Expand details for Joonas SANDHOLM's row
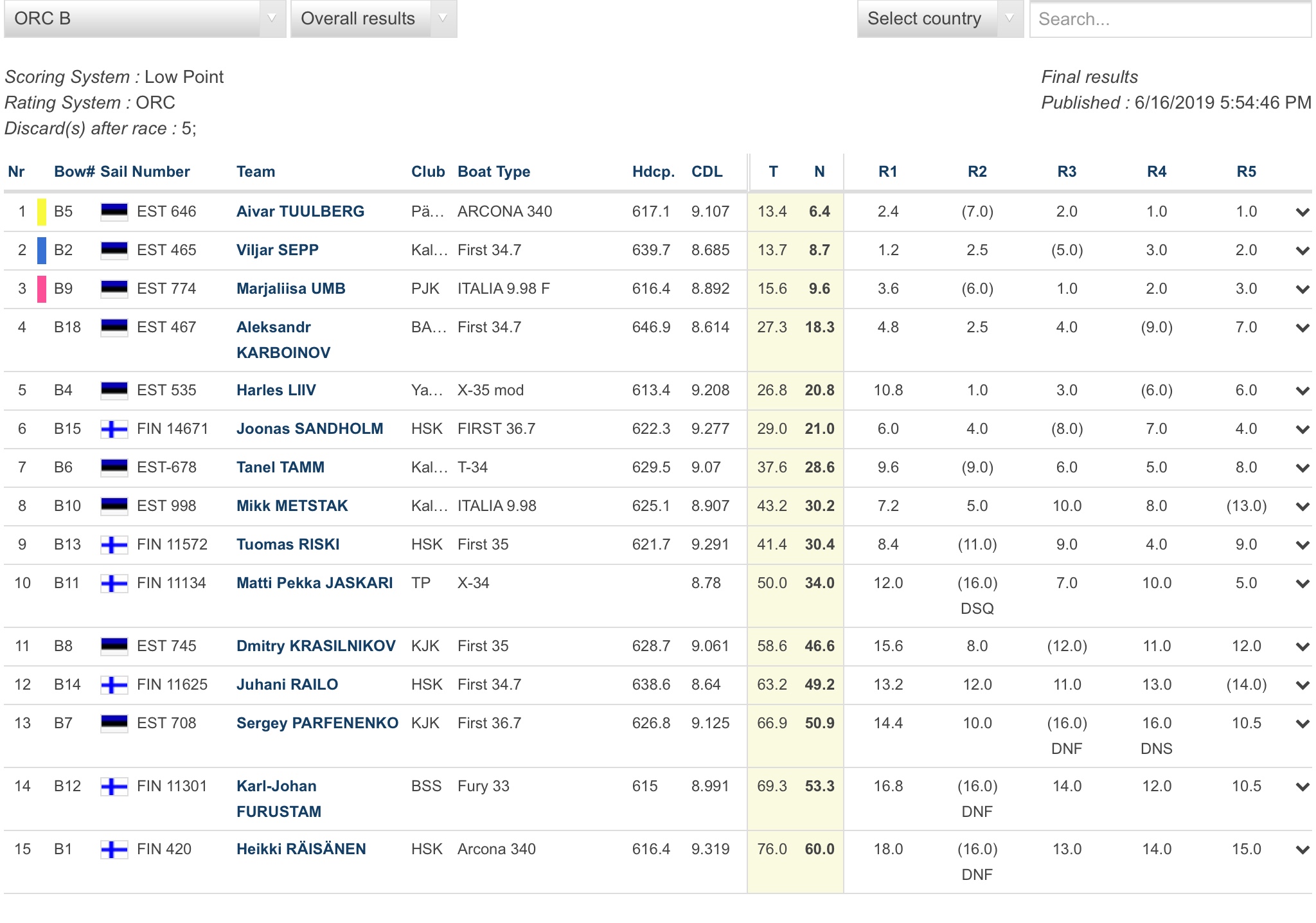This screenshot has height=923, width=1316. point(1303,429)
